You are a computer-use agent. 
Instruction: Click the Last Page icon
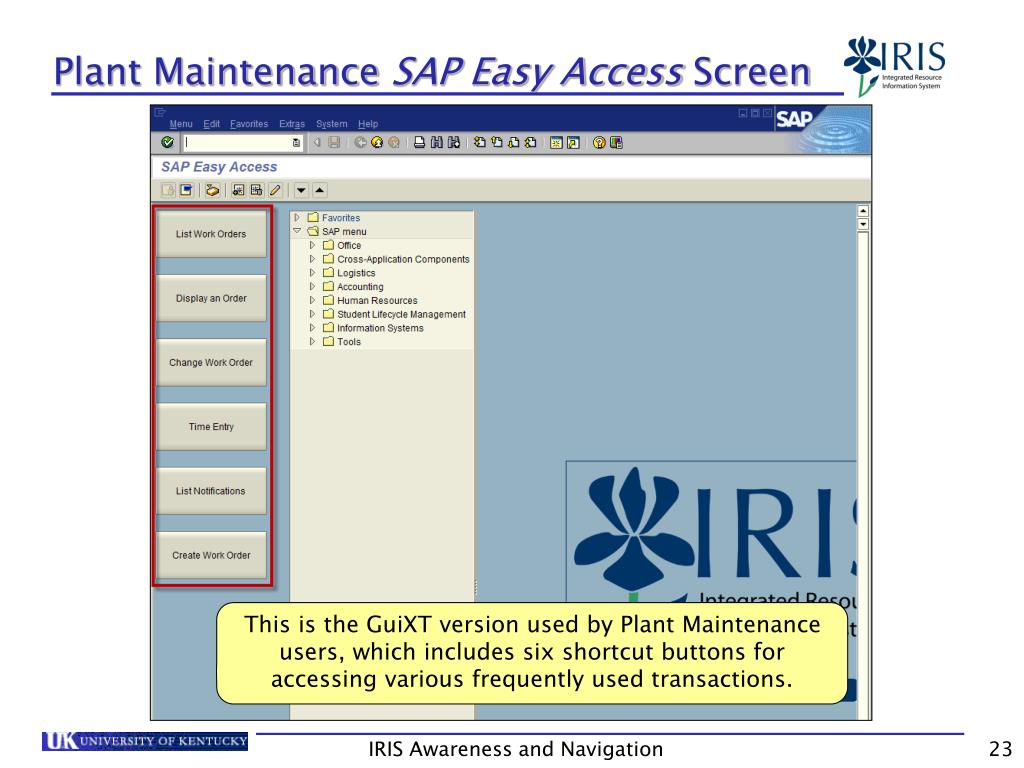530,142
